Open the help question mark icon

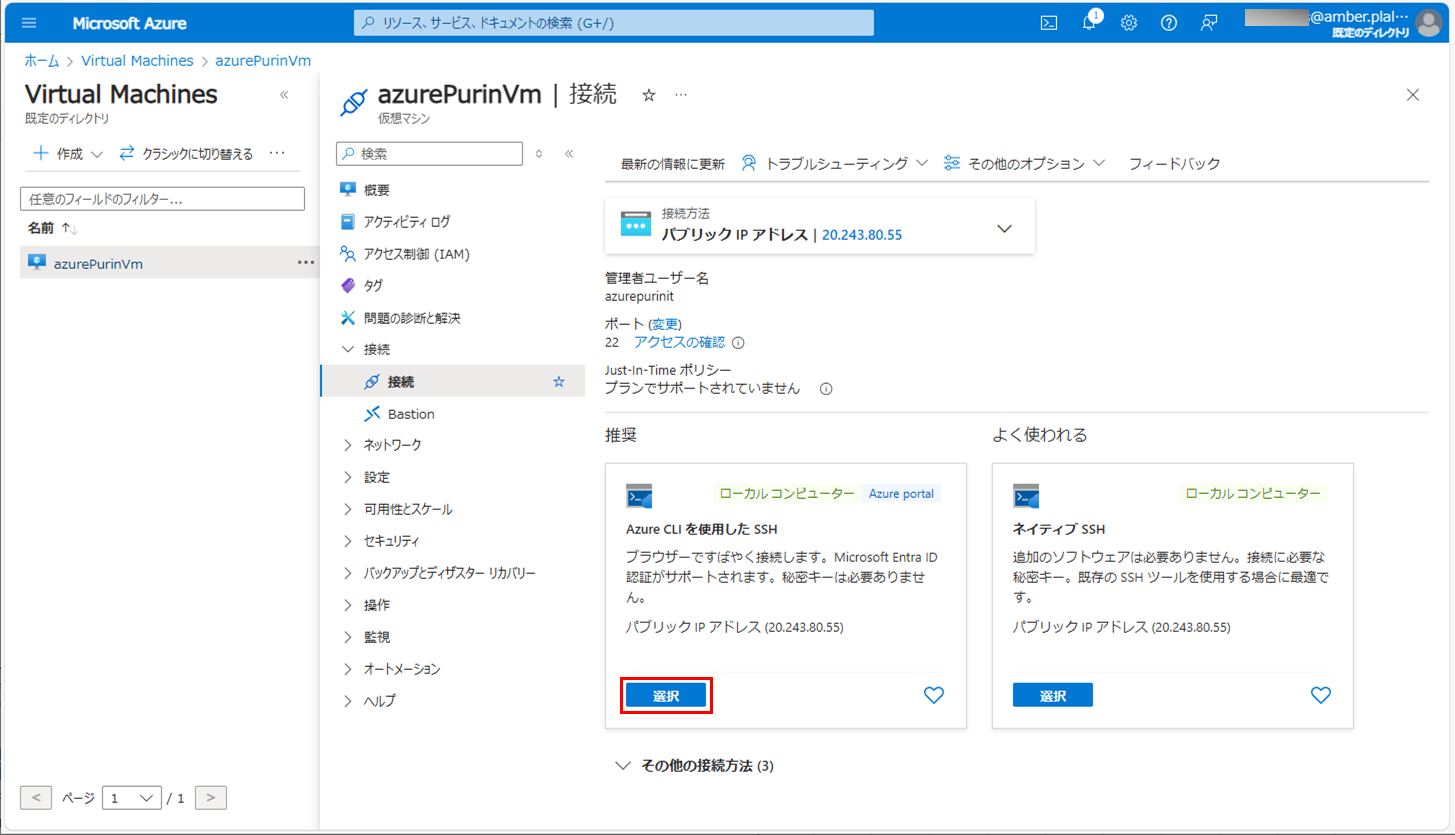1169,23
